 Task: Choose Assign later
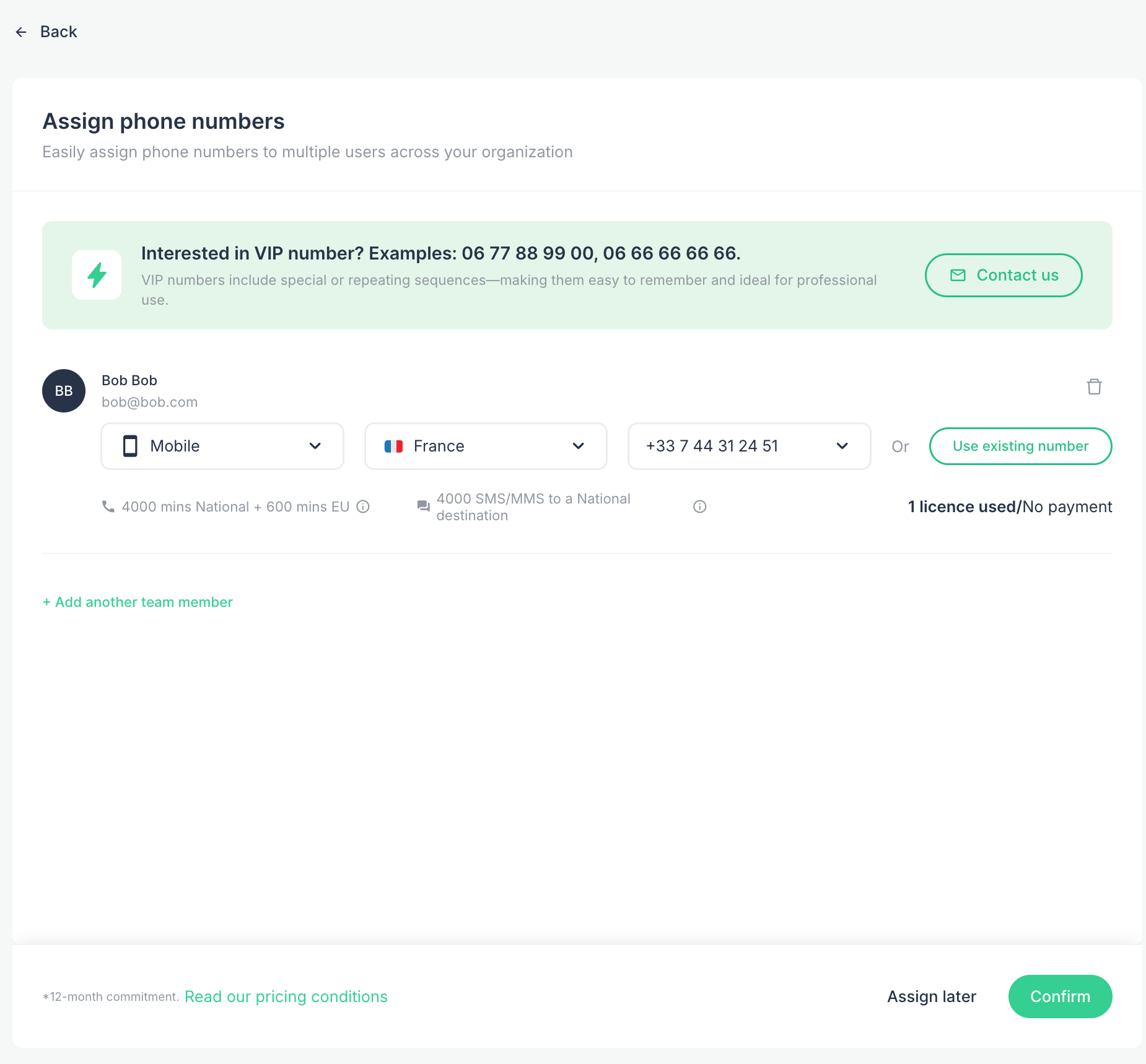pyautogui.click(x=932, y=996)
